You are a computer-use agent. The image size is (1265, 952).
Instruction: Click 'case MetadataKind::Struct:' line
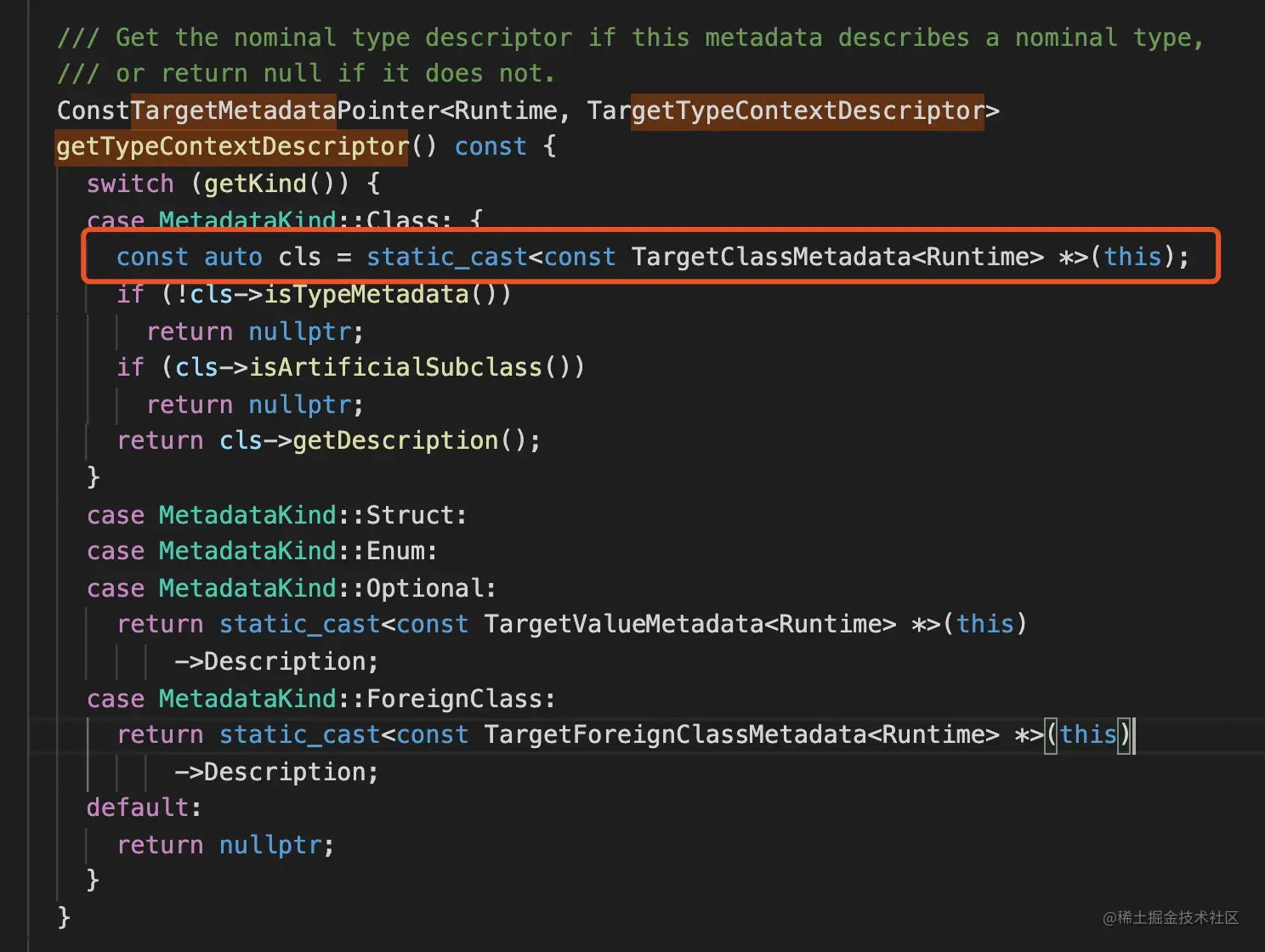[x=276, y=515]
